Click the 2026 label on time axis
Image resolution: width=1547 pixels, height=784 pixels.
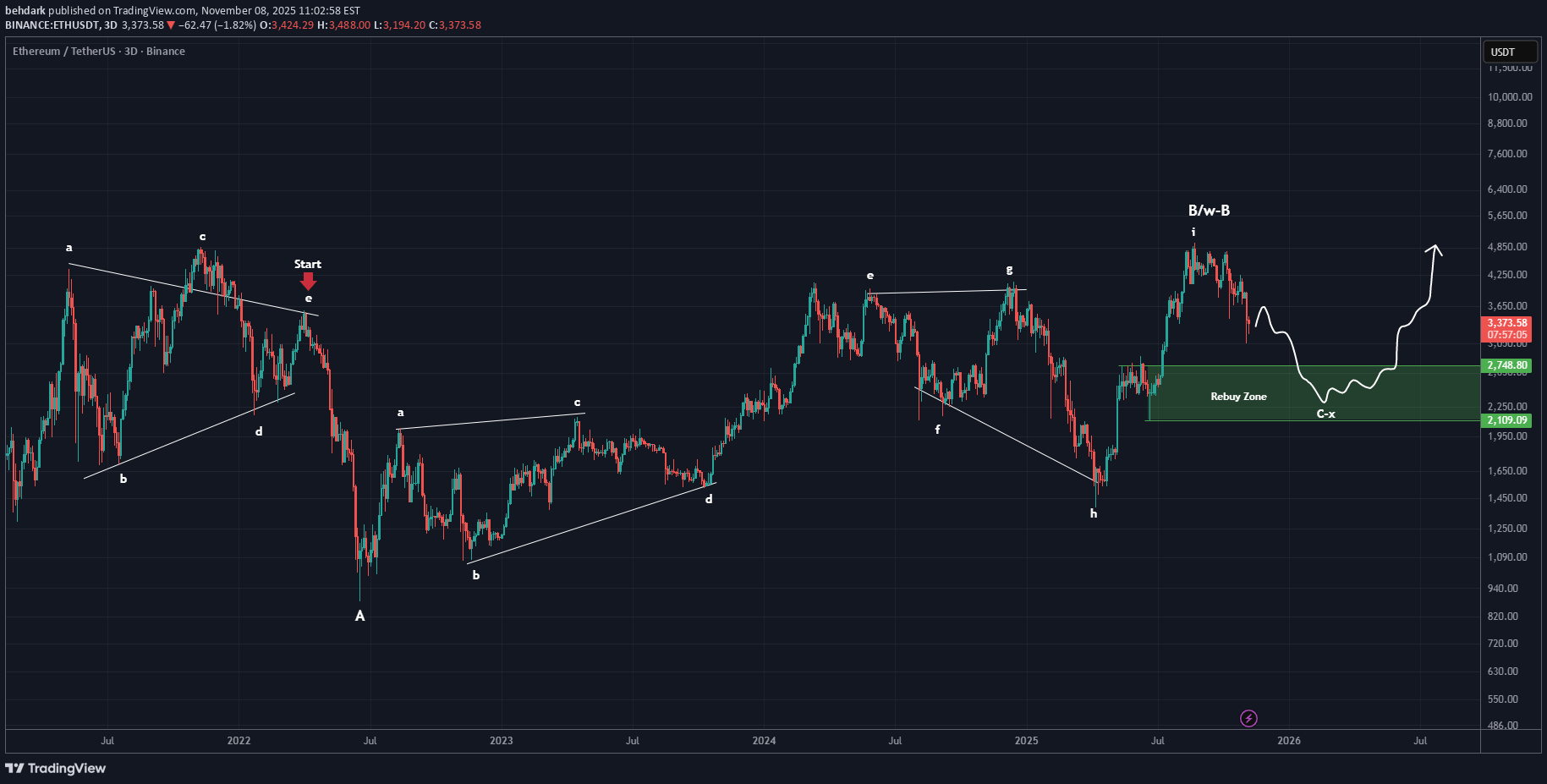[1289, 740]
